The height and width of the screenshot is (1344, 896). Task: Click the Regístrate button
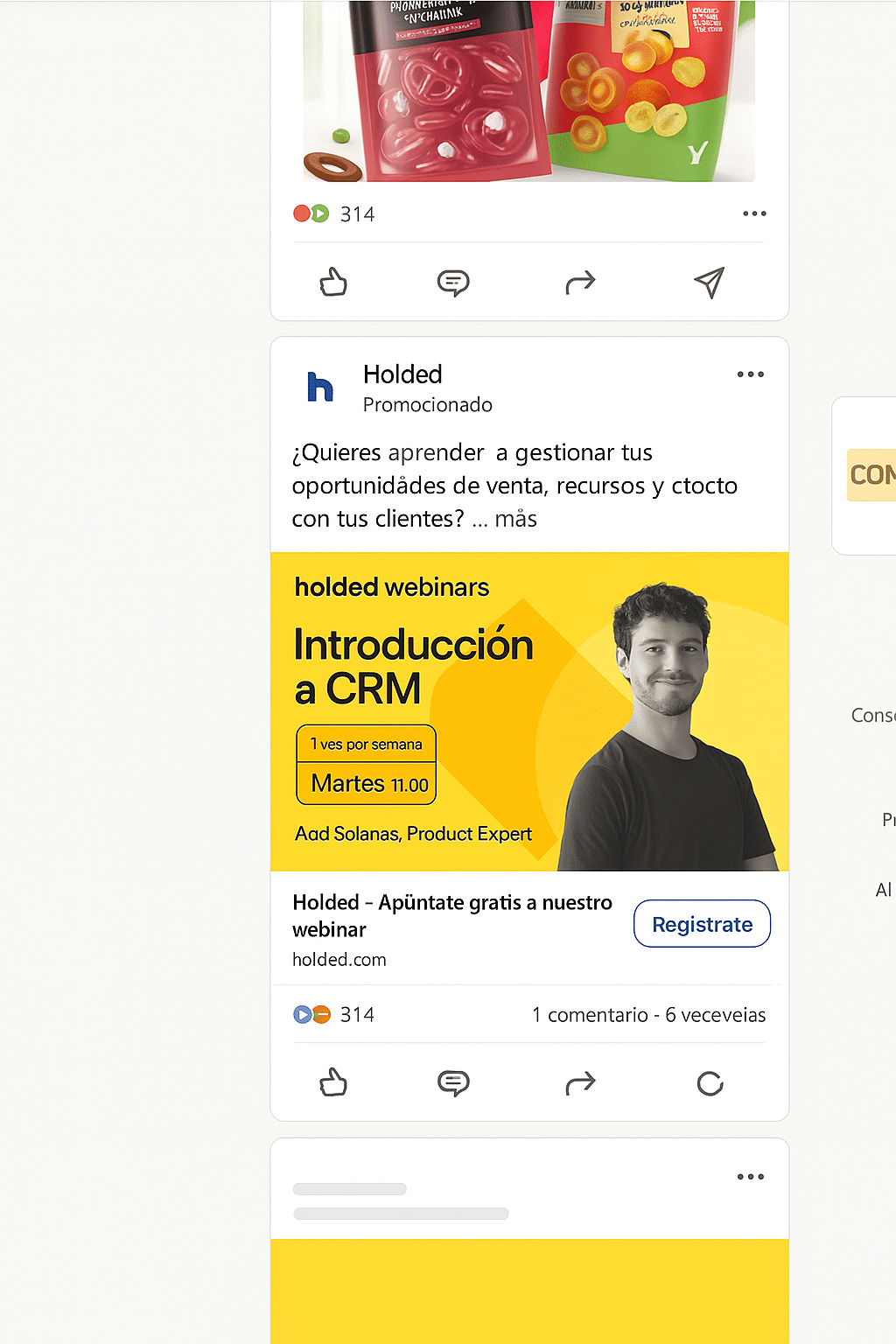point(702,923)
